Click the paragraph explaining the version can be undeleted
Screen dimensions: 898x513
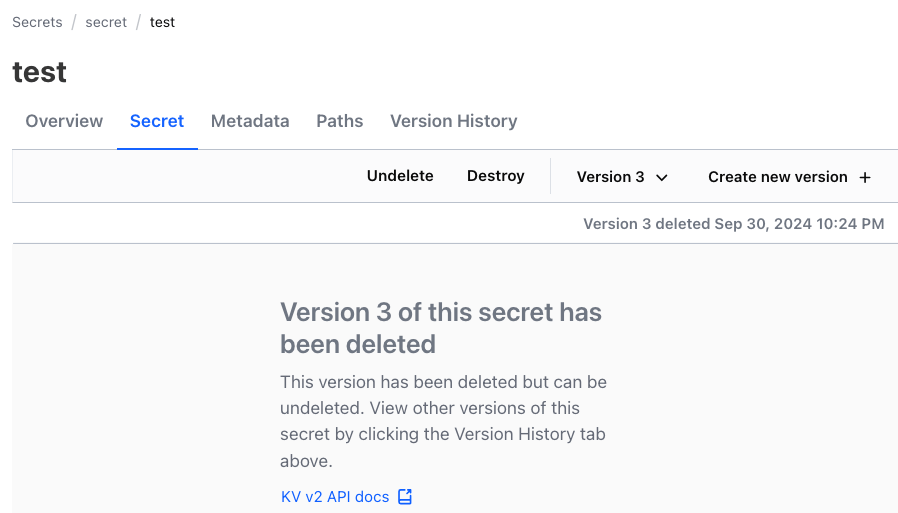click(x=443, y=421)
